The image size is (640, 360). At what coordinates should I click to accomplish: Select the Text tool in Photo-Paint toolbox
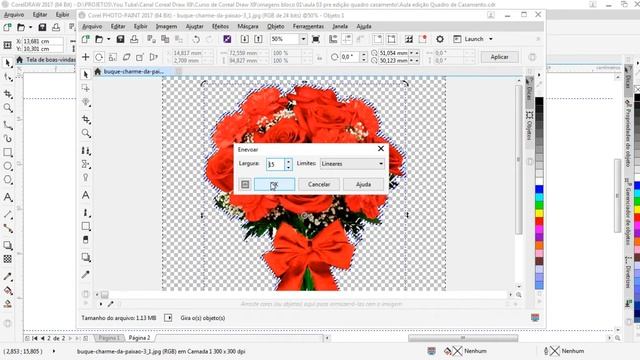[86, 195]
